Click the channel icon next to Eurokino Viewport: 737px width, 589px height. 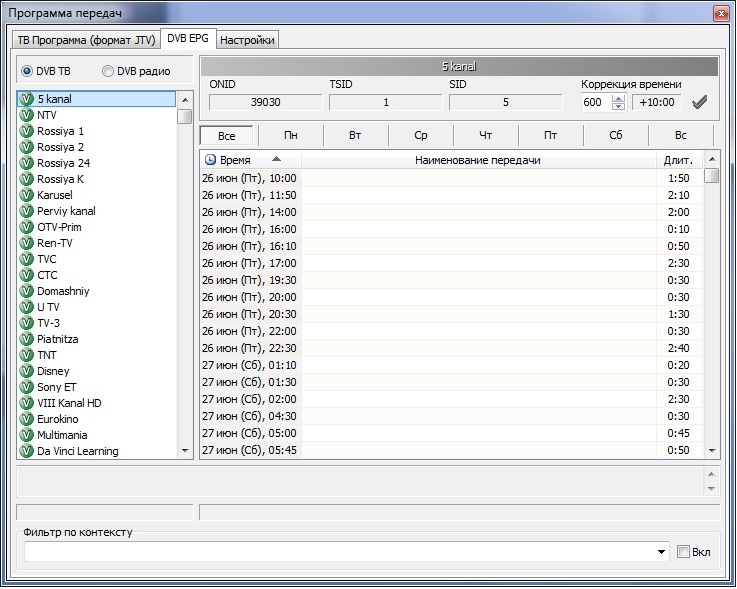pos(27,419)
